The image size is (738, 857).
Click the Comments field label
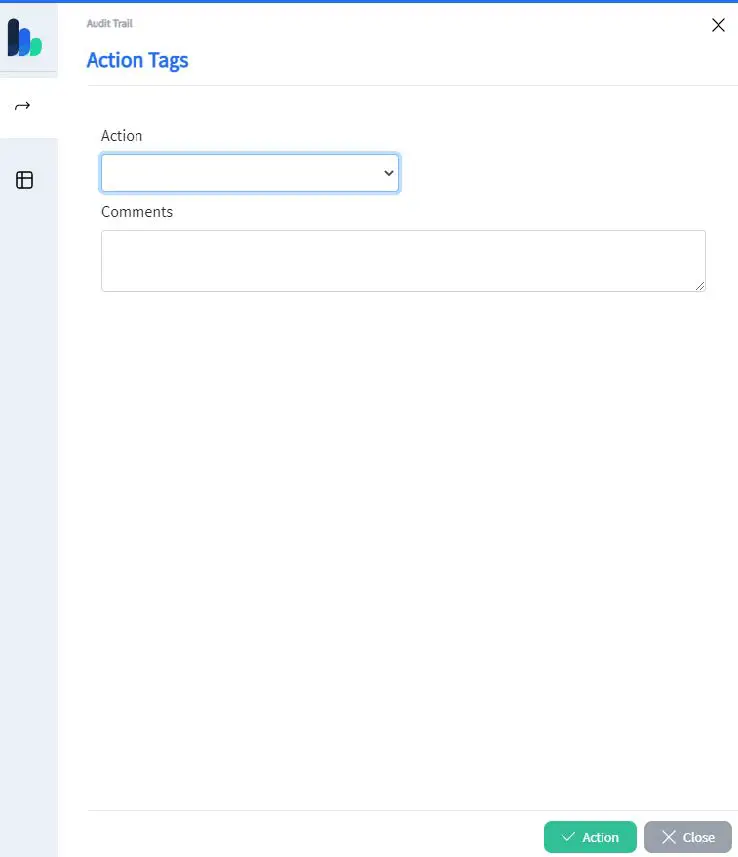coord(137,211)
